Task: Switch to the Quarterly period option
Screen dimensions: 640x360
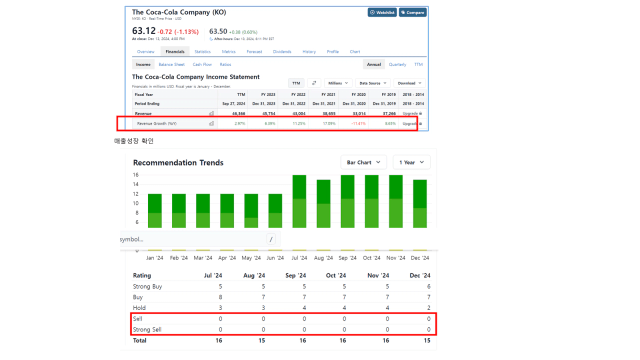Action: pyautogui.click(x=398, y=64)
